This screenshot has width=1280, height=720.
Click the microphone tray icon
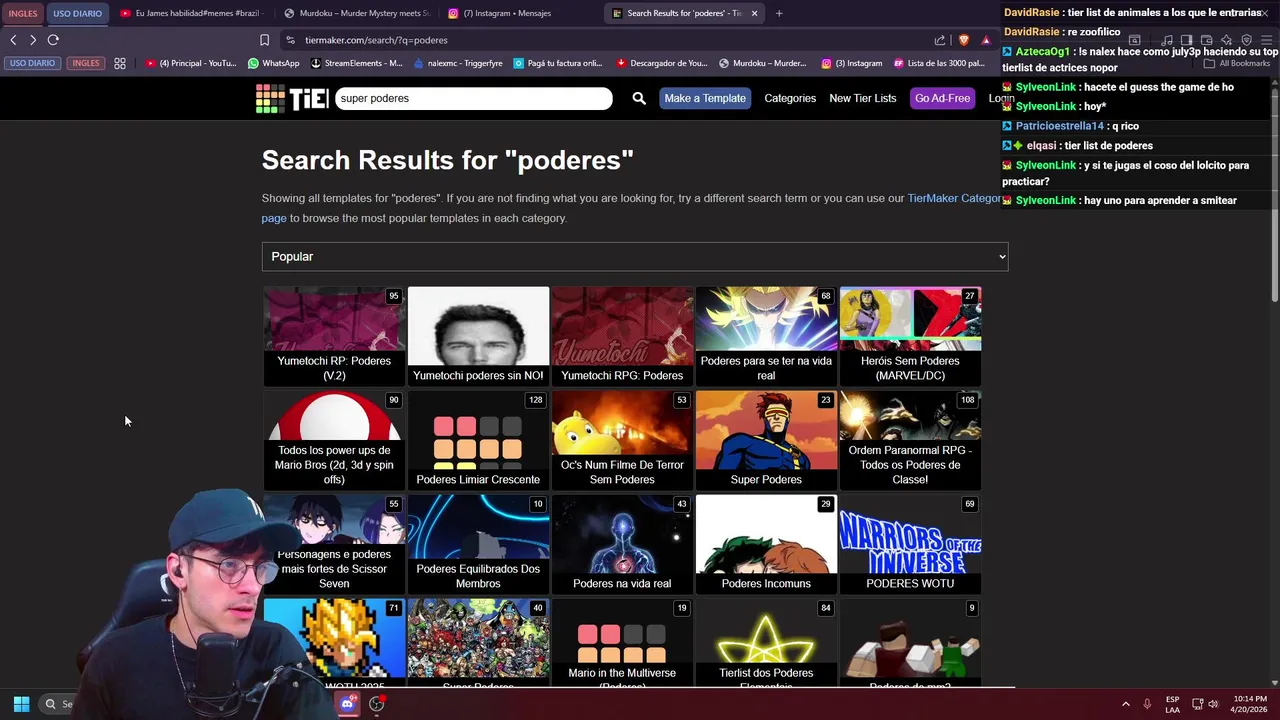click(x=1147, y=704)
